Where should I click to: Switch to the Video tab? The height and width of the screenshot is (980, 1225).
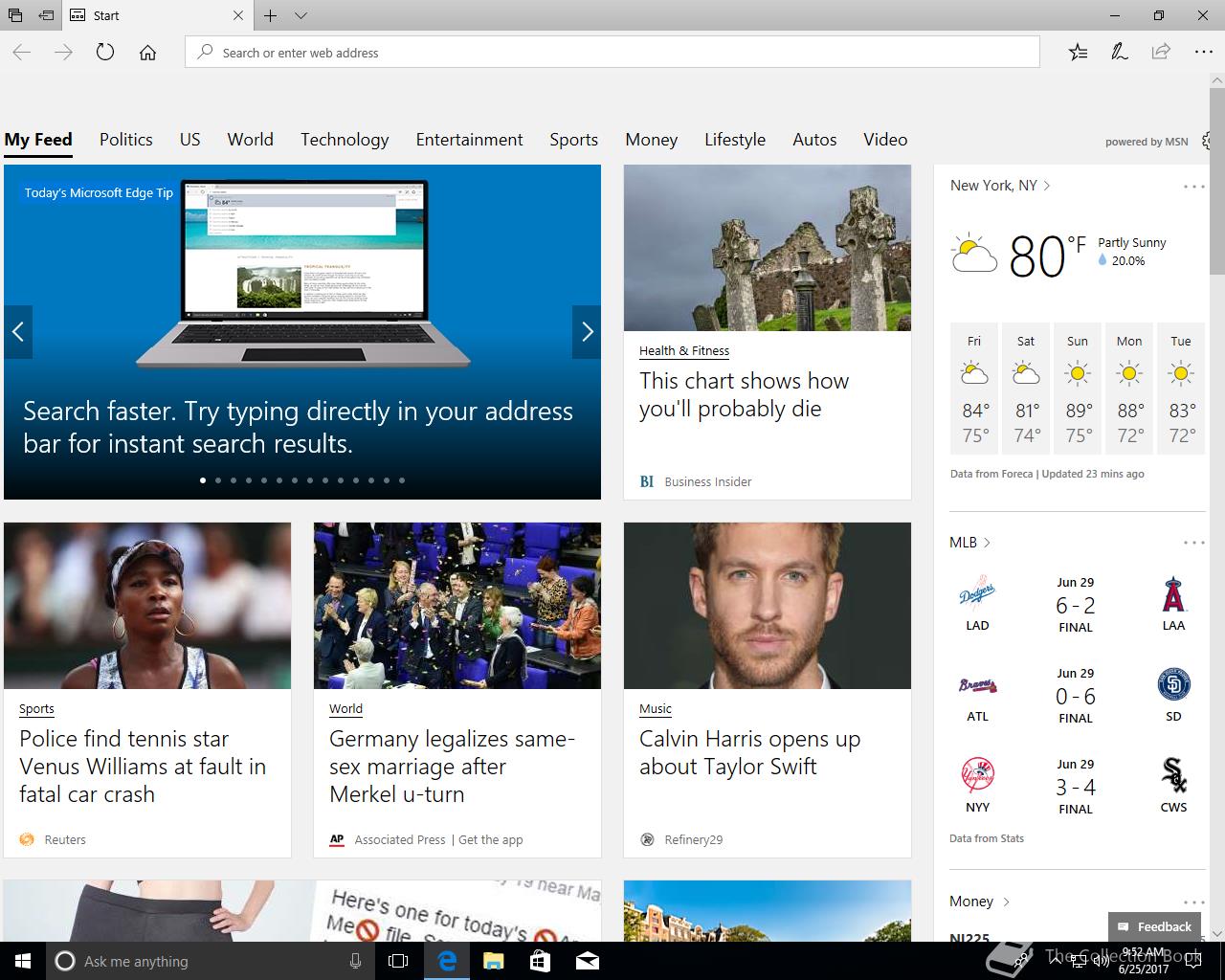885,140
